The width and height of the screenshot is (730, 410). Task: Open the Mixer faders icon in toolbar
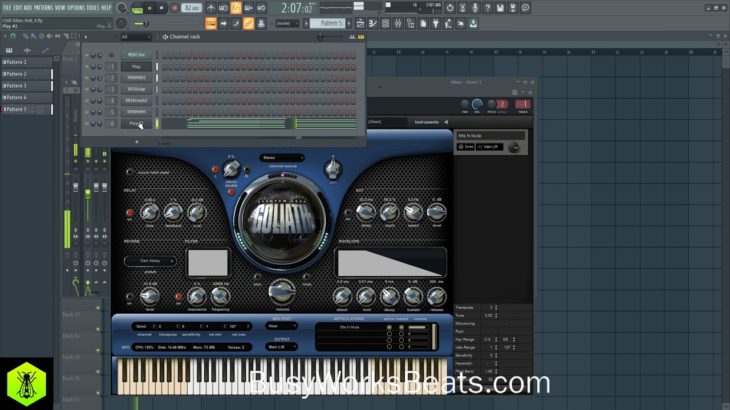(398, 23)
